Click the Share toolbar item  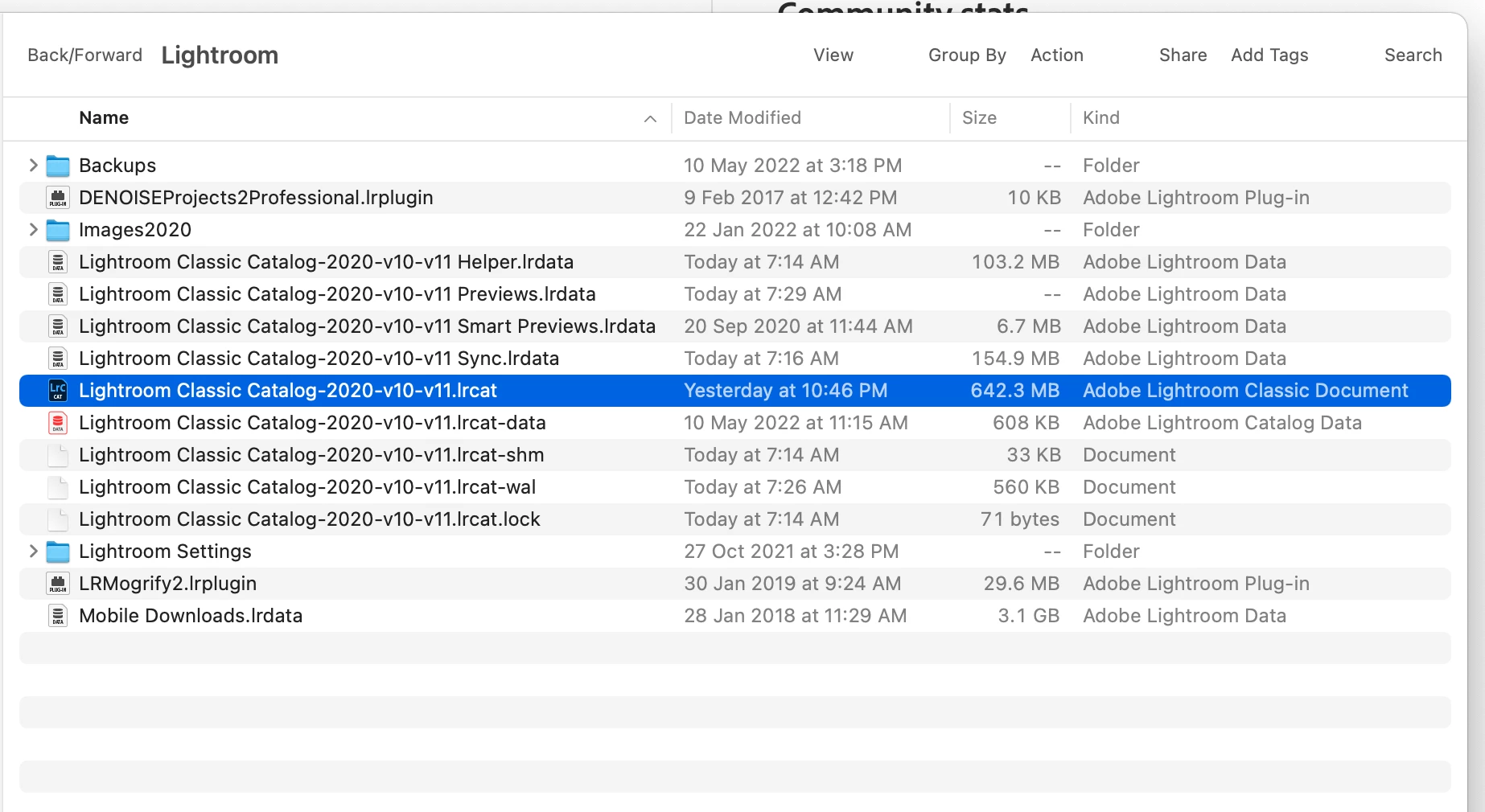1183,55
